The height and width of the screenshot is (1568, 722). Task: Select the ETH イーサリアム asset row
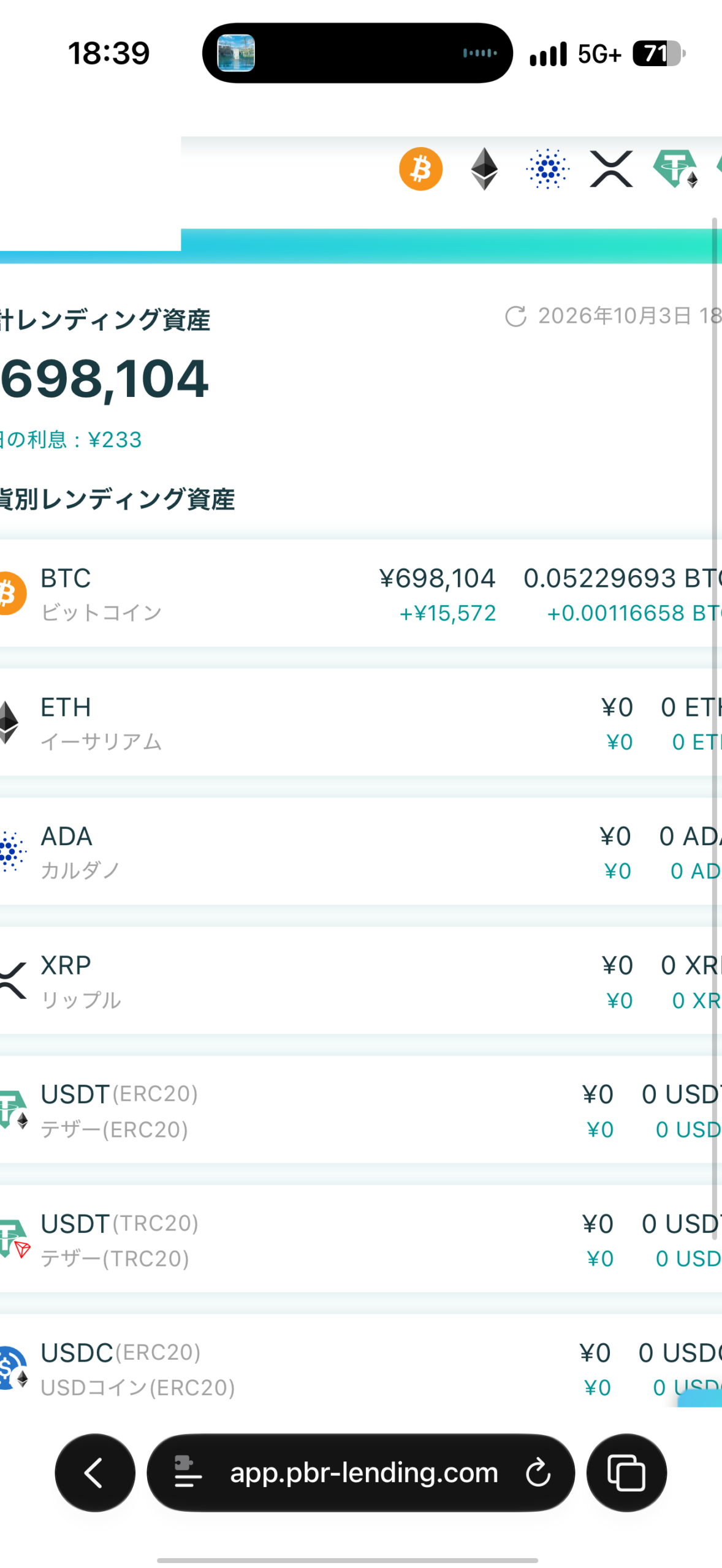361,722
